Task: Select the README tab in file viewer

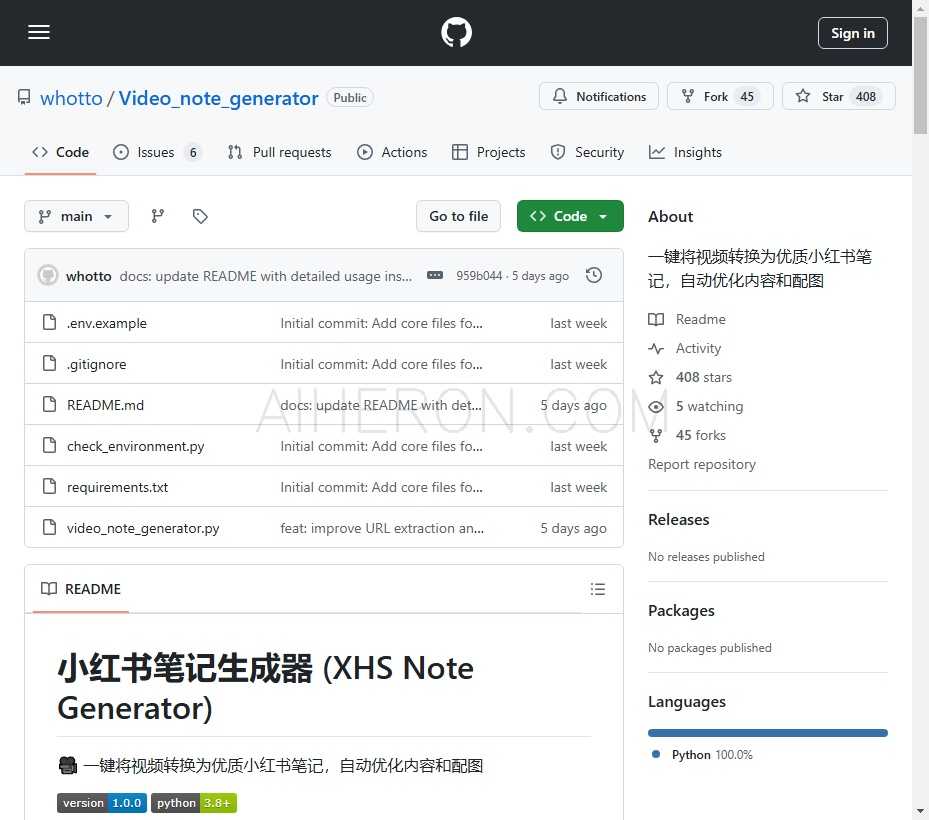Action: 81,589
